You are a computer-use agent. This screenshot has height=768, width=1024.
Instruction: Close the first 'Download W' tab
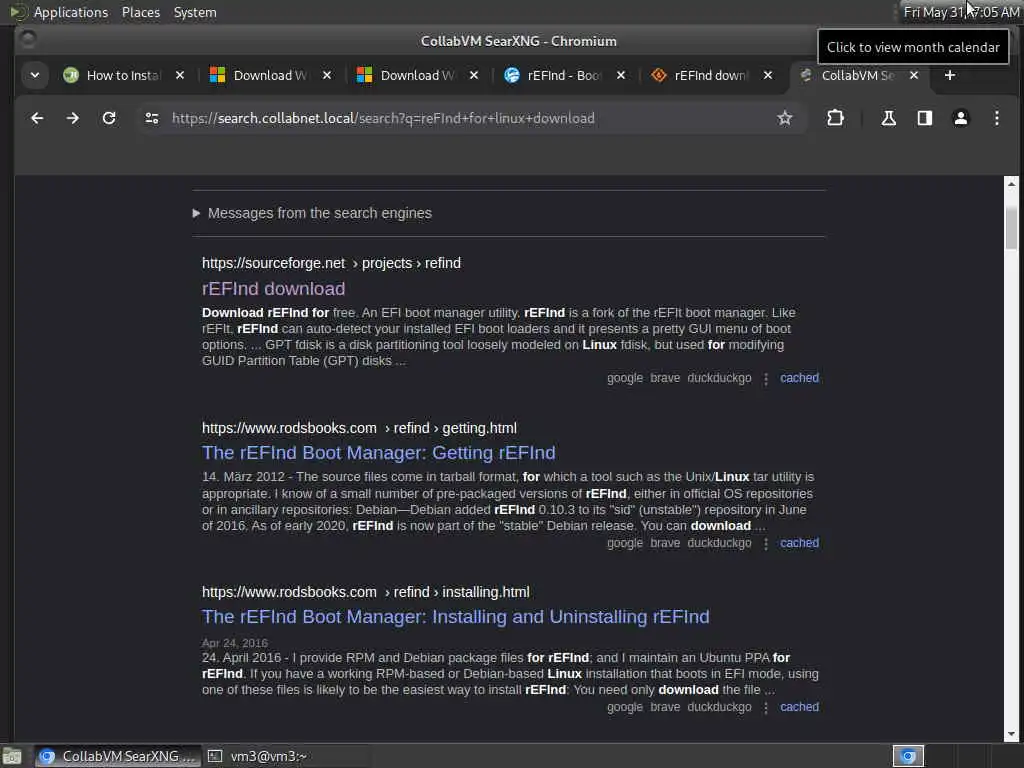tap(327, 76)
